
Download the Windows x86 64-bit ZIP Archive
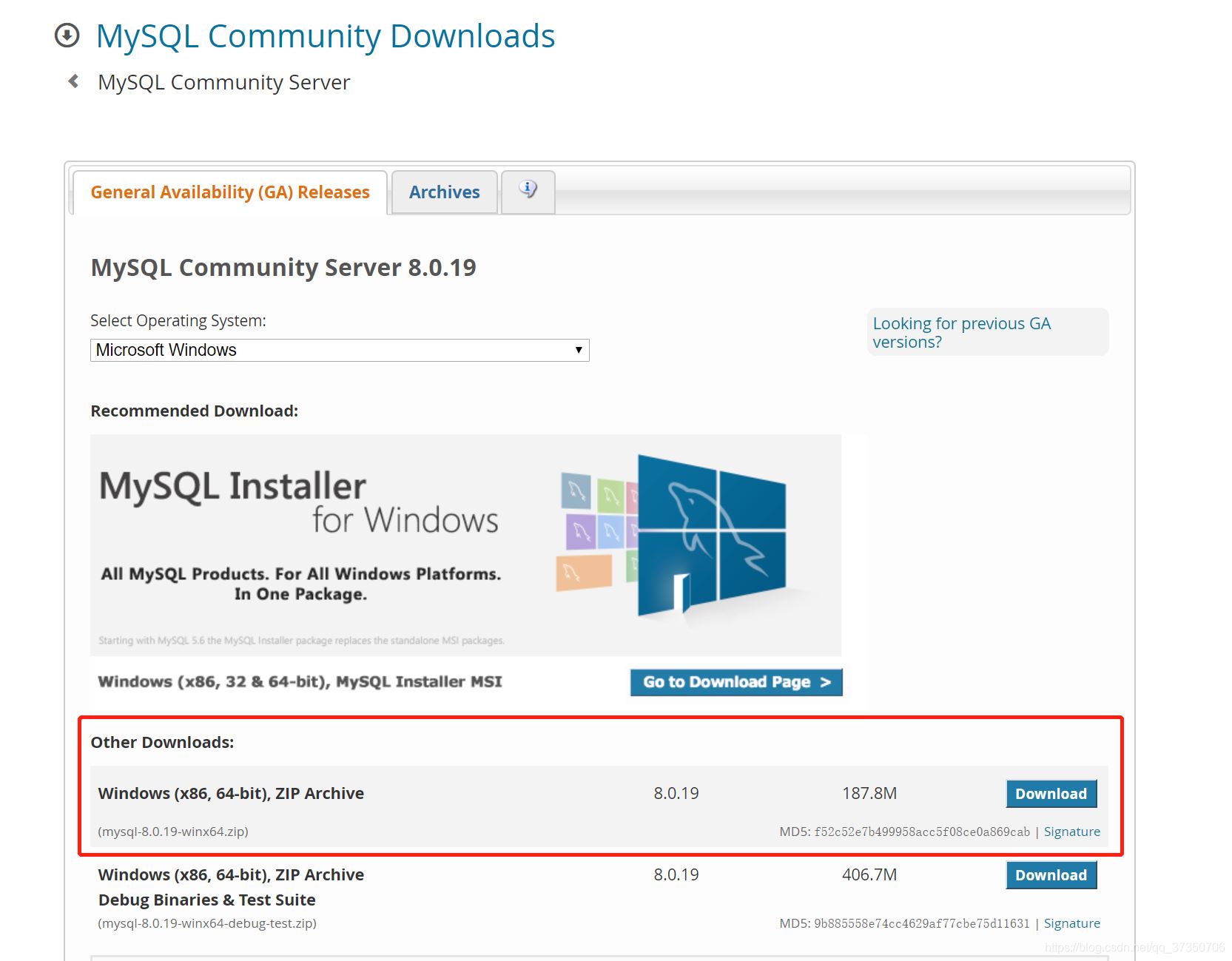click(x=1051, y=793)
